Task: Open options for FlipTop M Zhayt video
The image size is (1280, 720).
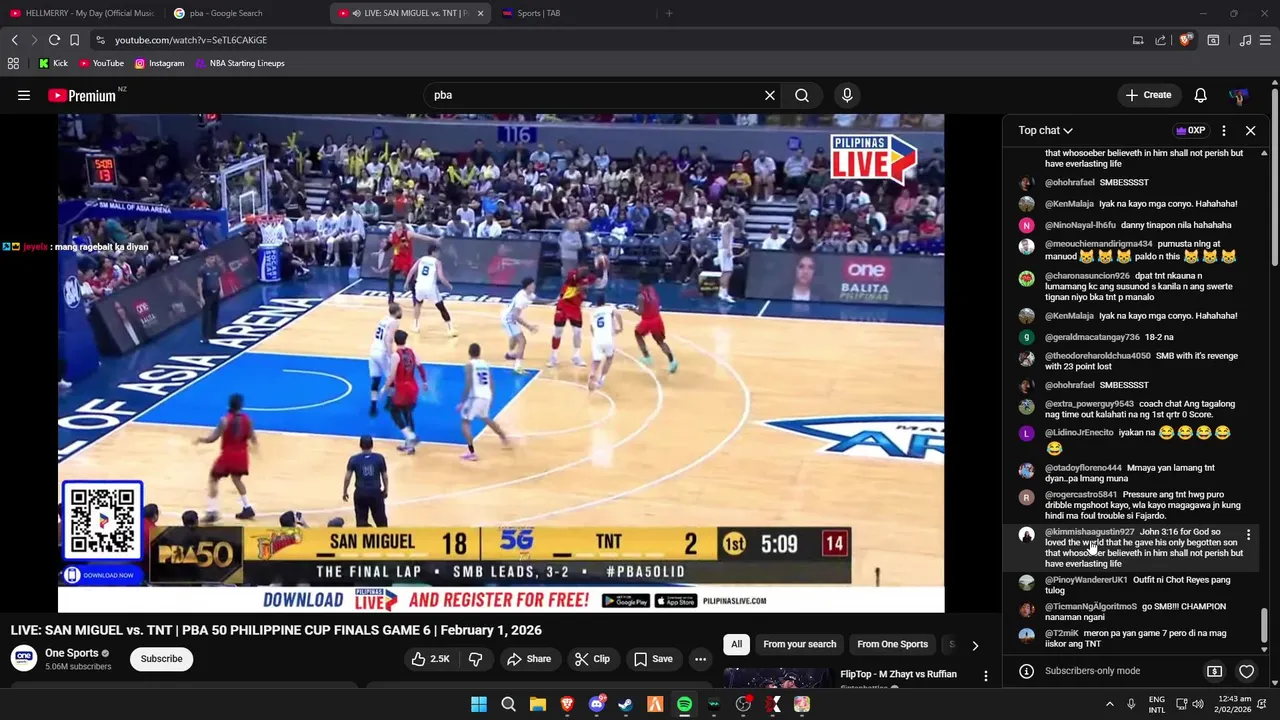Action: [985, 676]
